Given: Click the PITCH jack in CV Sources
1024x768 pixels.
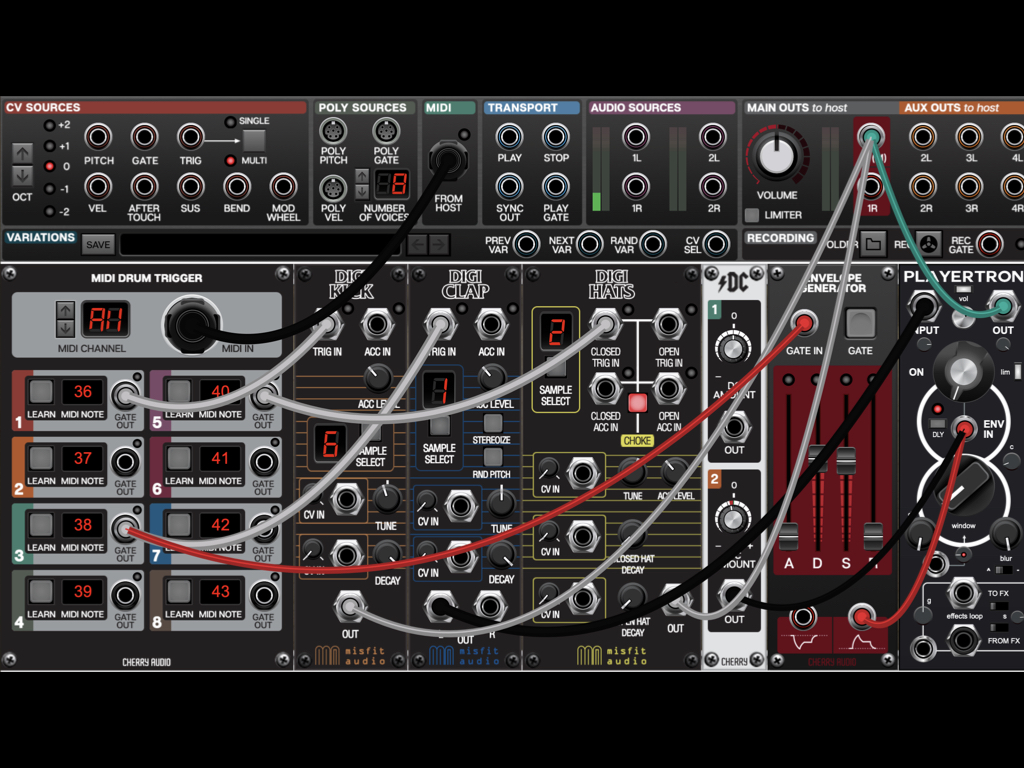Looking at the screenshot, I should (x=98, y=137).
